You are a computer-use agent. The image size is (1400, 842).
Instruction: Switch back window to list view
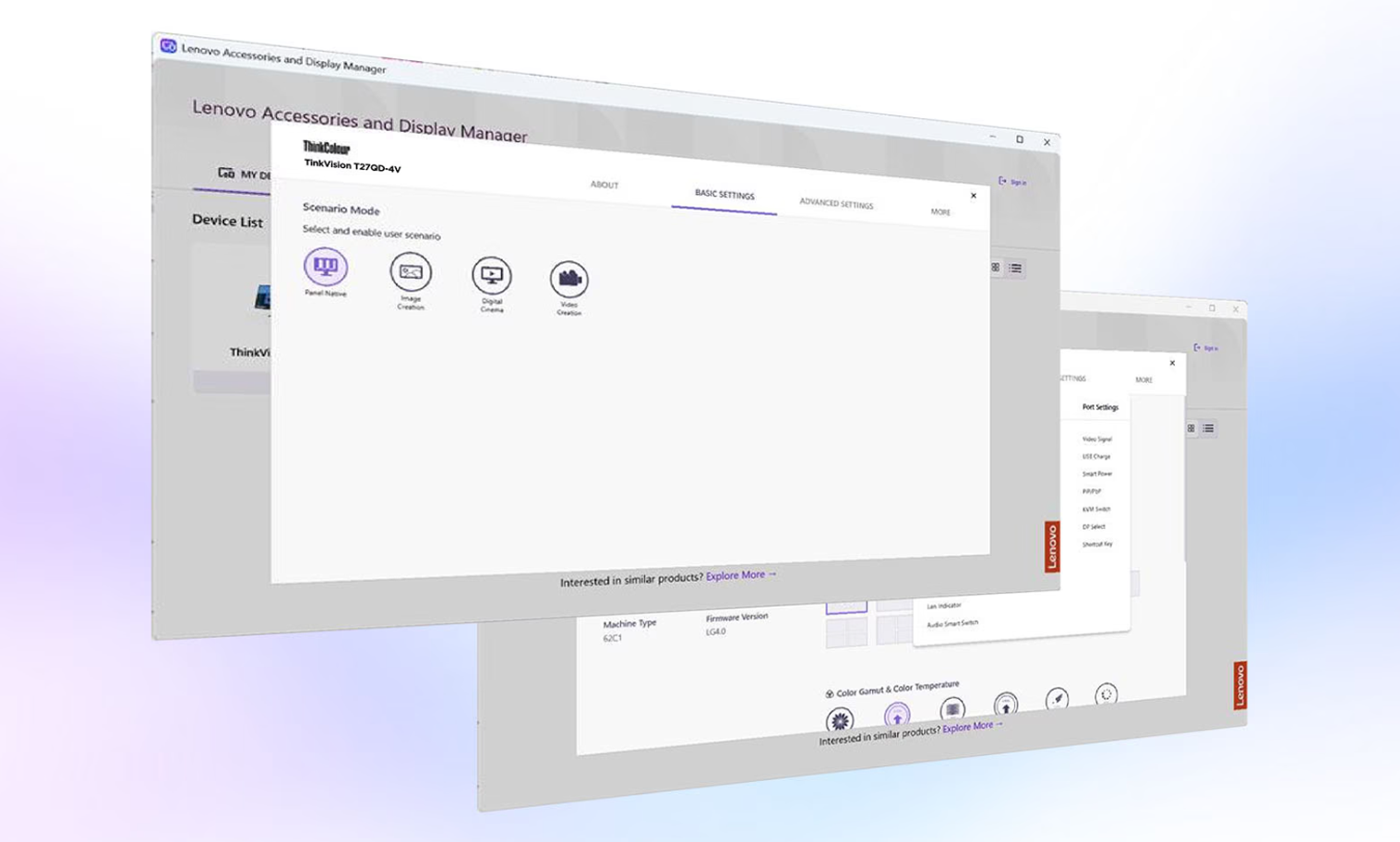click(1208, 428)
